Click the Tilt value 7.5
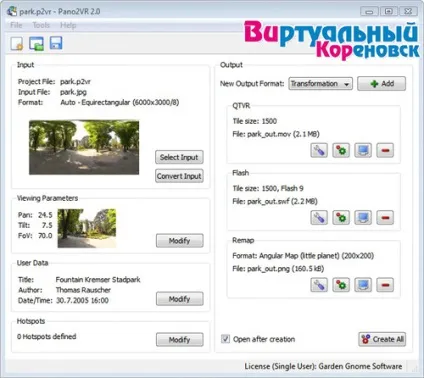Viewport: 424px width, 378px height. tap(47, 225)
